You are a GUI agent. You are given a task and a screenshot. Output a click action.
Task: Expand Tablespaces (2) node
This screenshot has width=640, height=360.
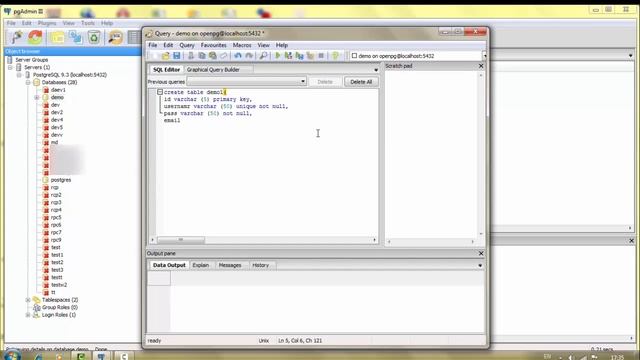tap(28, 300)
